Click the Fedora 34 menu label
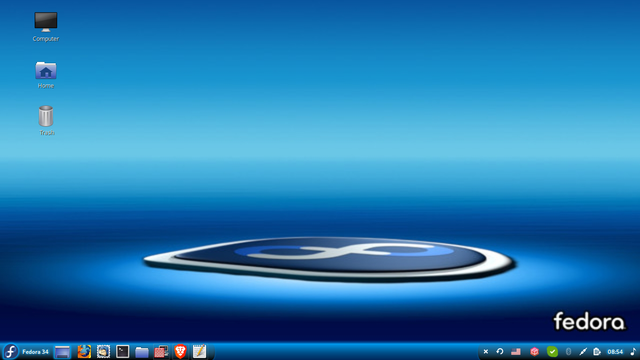This screenshot has width=640, height=360. tap(35, 352)
